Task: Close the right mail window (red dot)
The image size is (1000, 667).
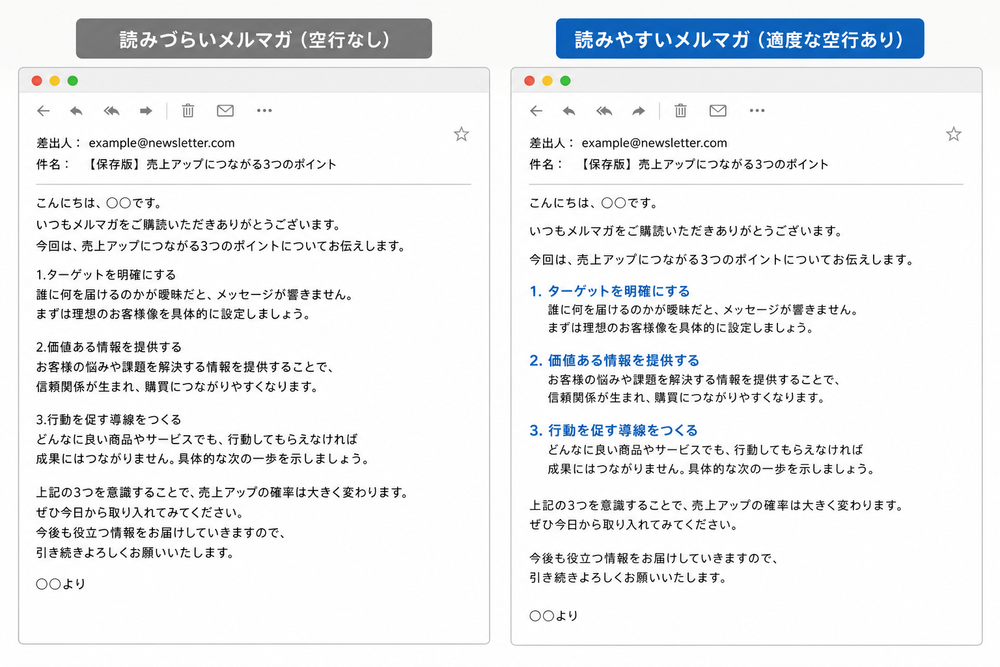Action: click(x=529, y=80)
